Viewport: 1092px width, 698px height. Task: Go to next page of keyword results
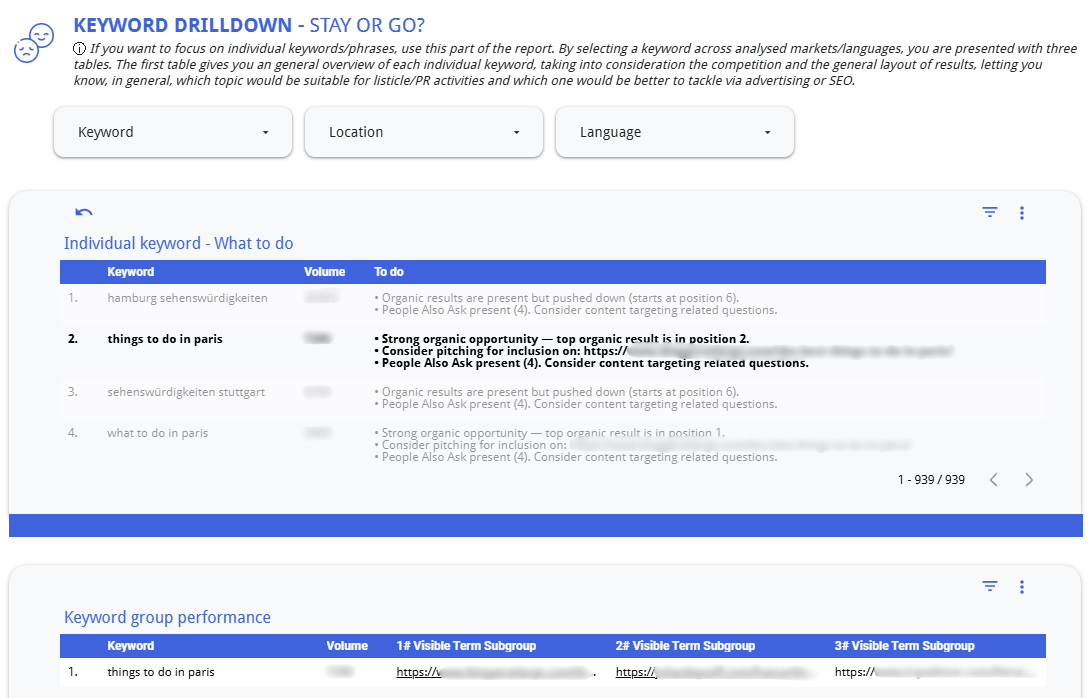[x=1029, y=480]
